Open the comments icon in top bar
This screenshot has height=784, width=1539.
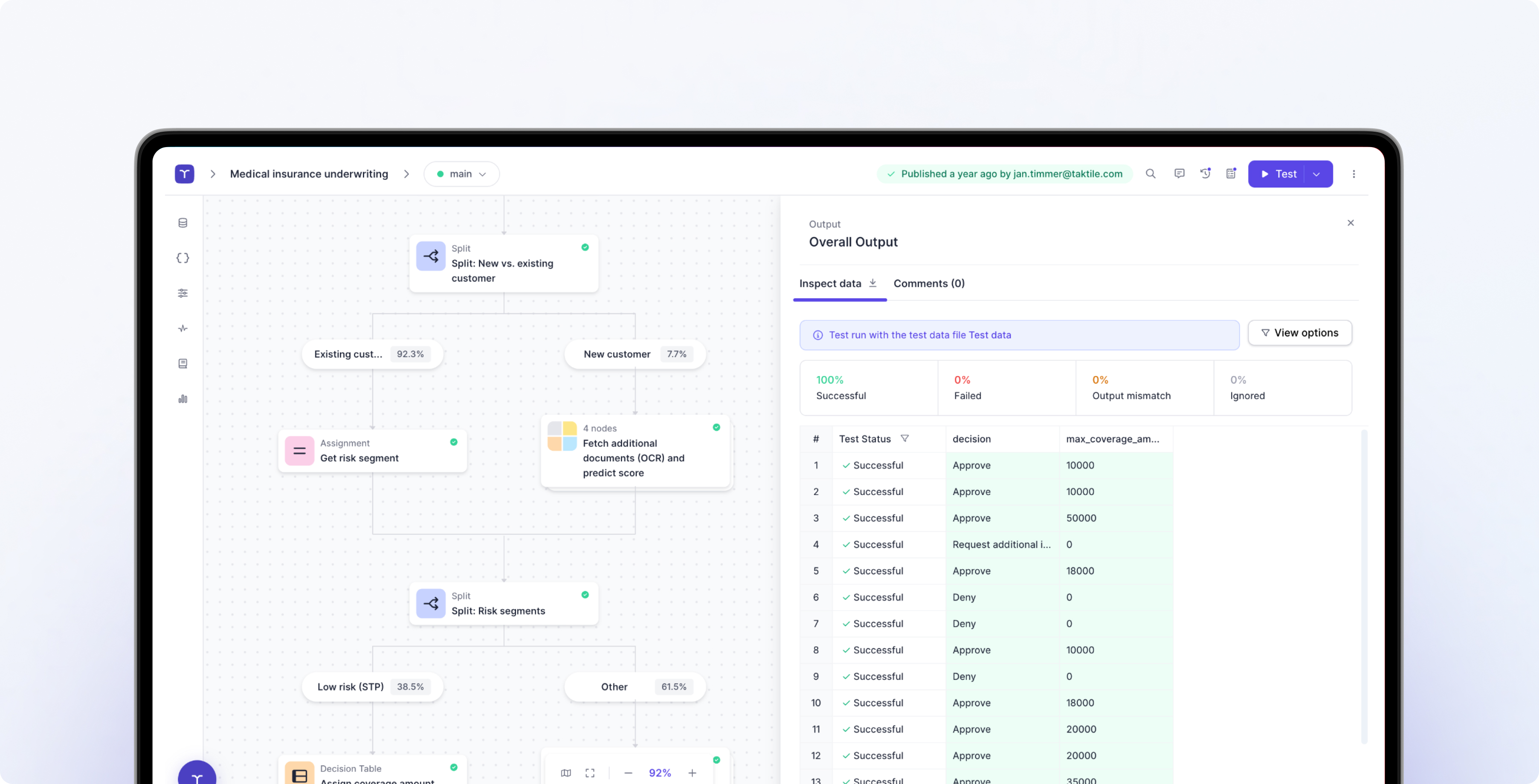click(x=1179, y=174)
